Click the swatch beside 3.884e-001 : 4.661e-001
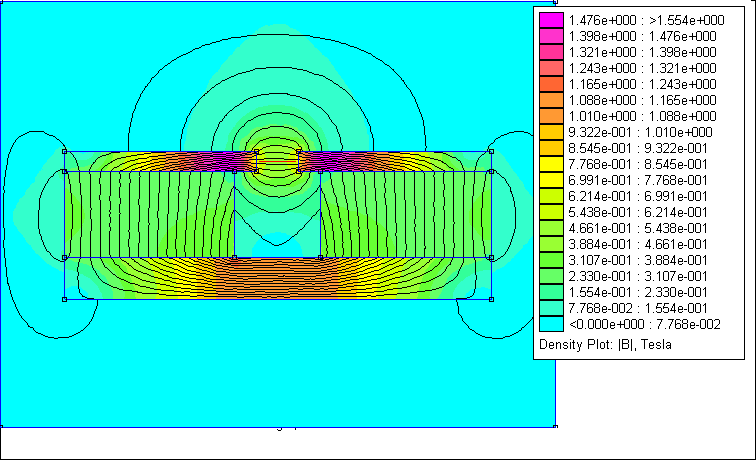Viewport: 756px width, 460px height. (551, 244)
